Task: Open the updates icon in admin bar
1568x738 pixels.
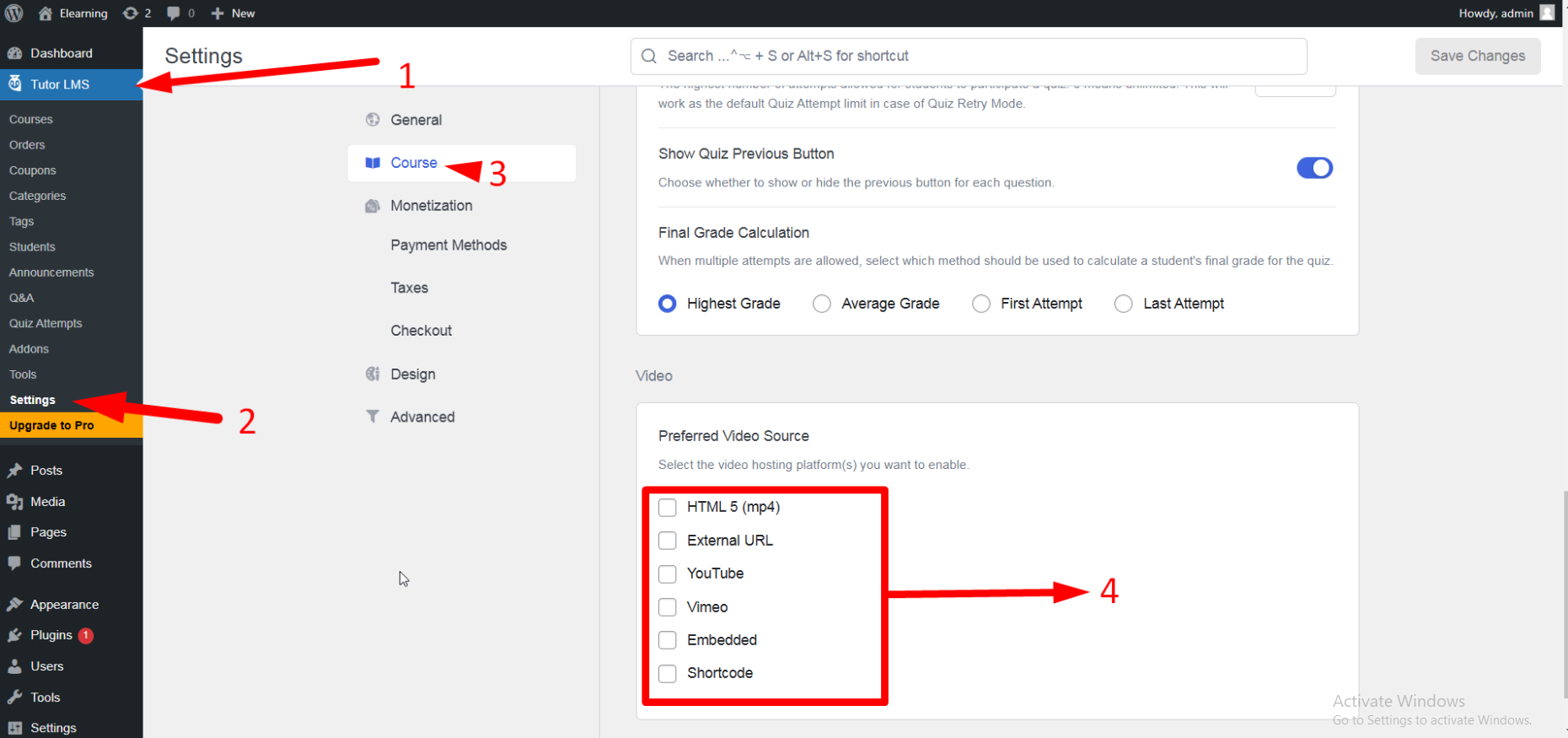Action: coord(131,13)
